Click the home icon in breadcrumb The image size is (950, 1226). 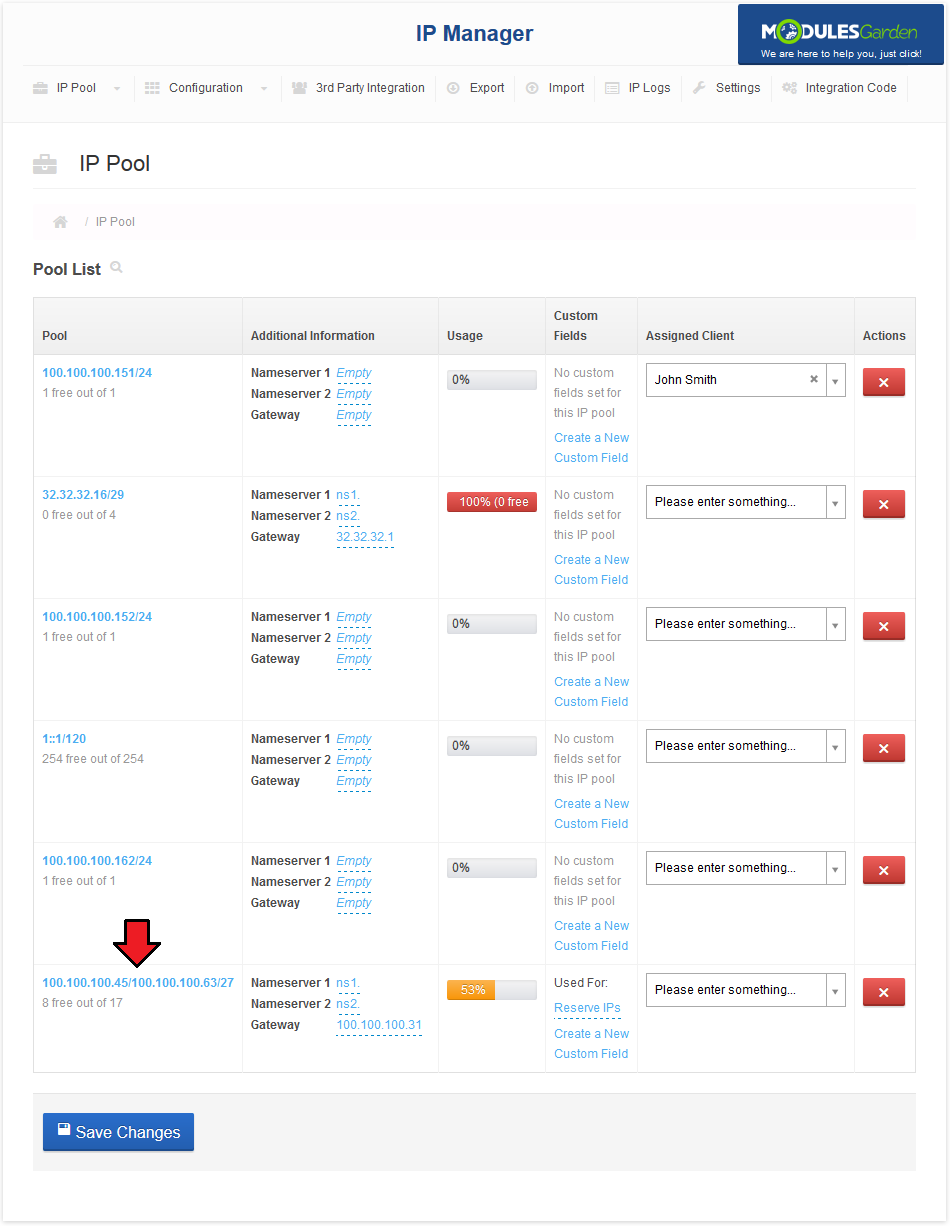60,222
